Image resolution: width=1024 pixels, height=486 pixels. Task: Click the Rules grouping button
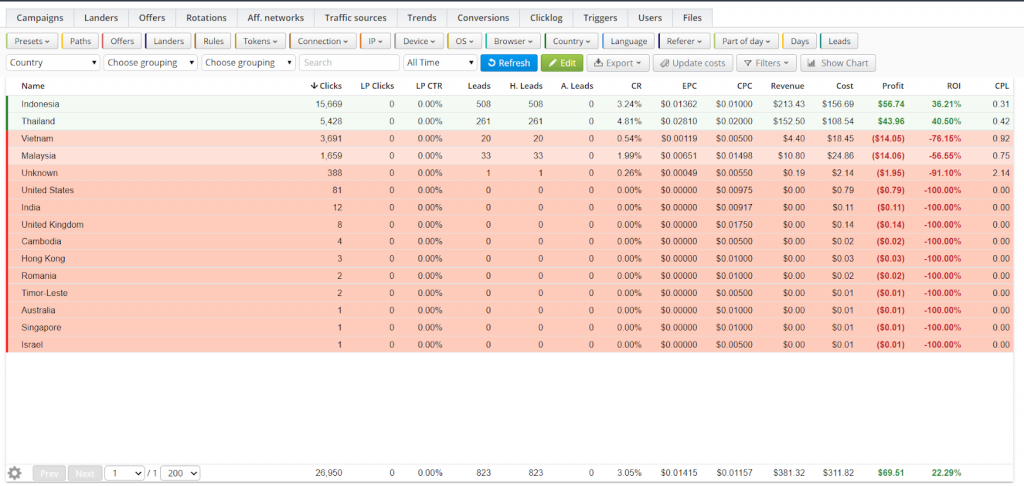(213, 41)
